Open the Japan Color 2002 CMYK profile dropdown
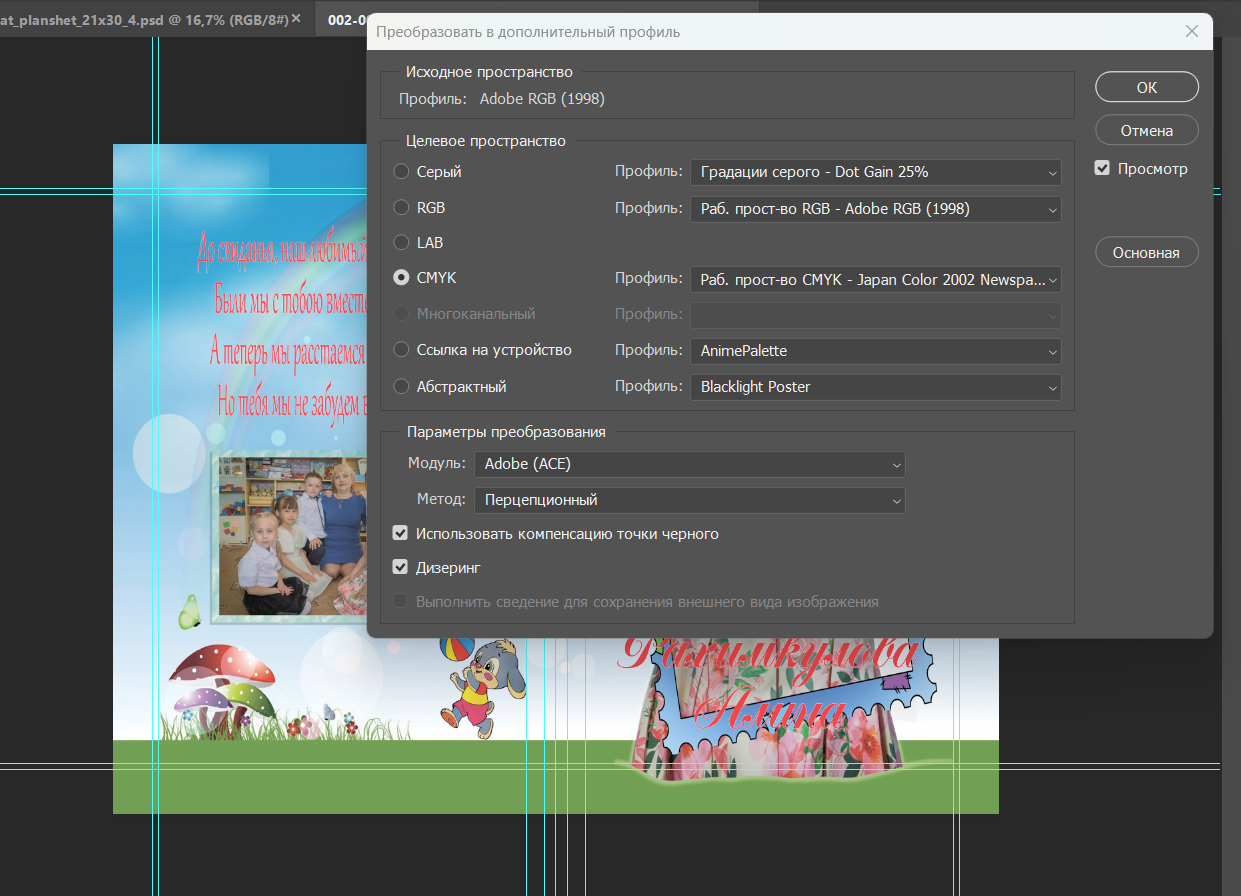 pyautogui.click(x=875, y=280)
